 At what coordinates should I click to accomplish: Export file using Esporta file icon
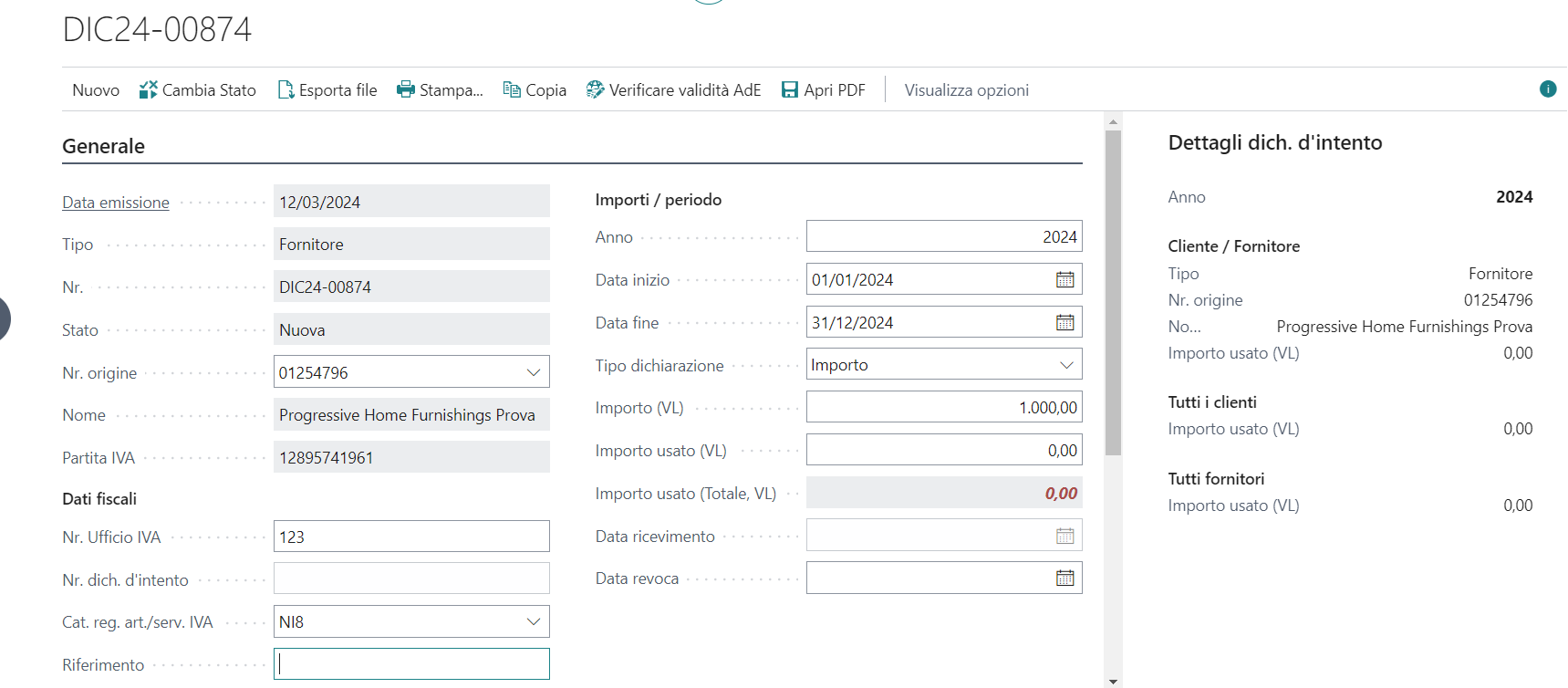(x=286, y=89)
